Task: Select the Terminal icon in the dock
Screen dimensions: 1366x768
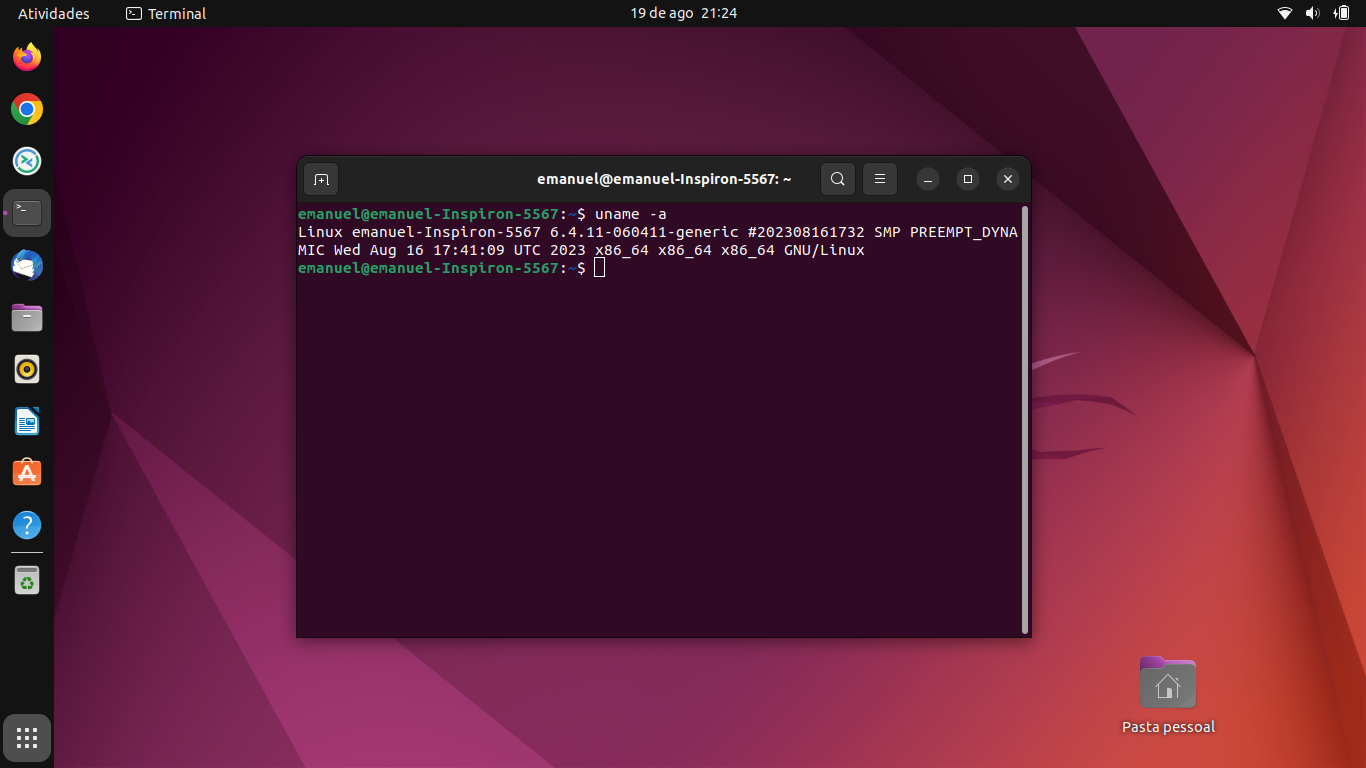Action: 27,213
